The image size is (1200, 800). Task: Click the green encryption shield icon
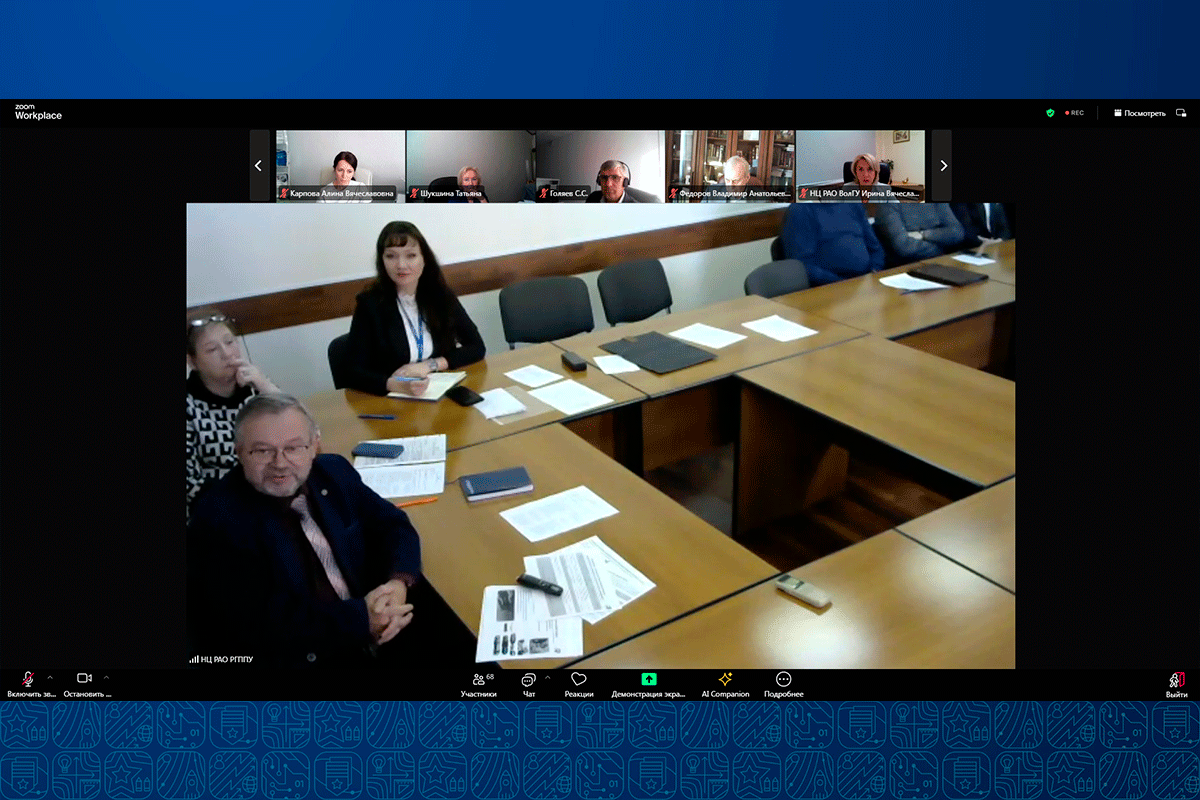[x=1050, y=113]
